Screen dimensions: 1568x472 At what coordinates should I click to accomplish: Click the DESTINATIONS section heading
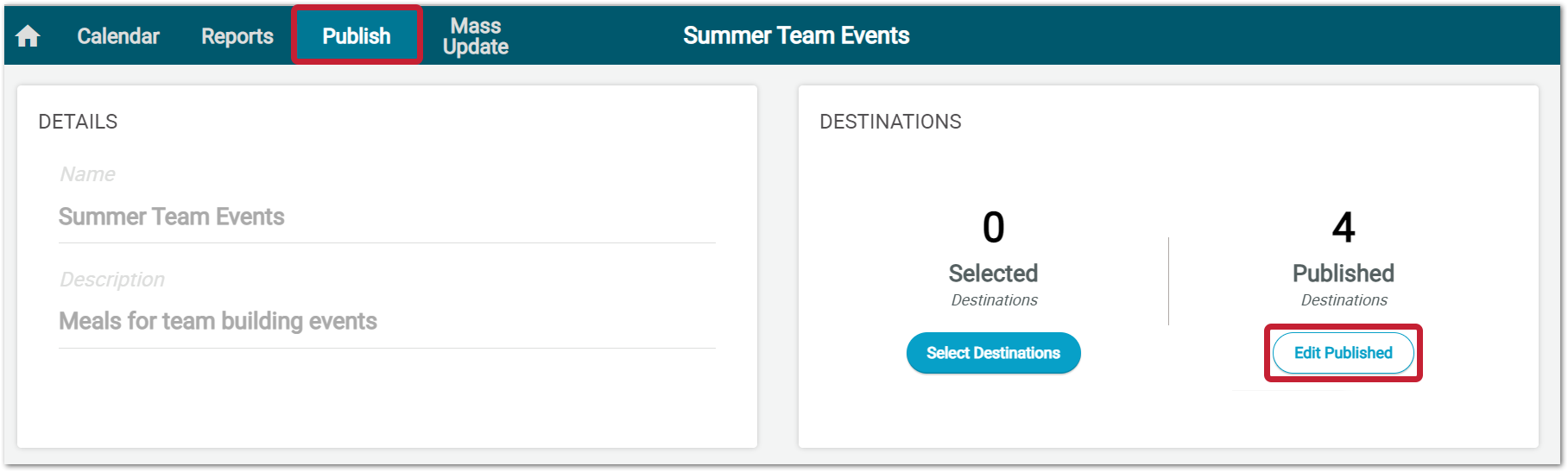tap(890, 122)
